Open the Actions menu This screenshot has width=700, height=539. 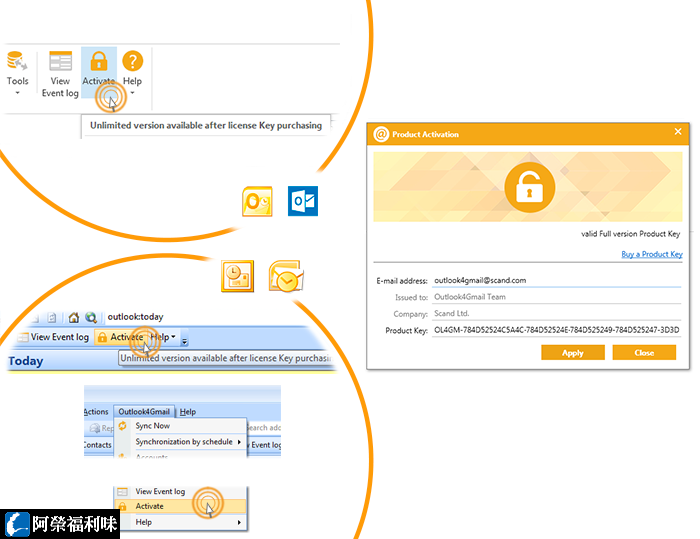coord(96,412)
